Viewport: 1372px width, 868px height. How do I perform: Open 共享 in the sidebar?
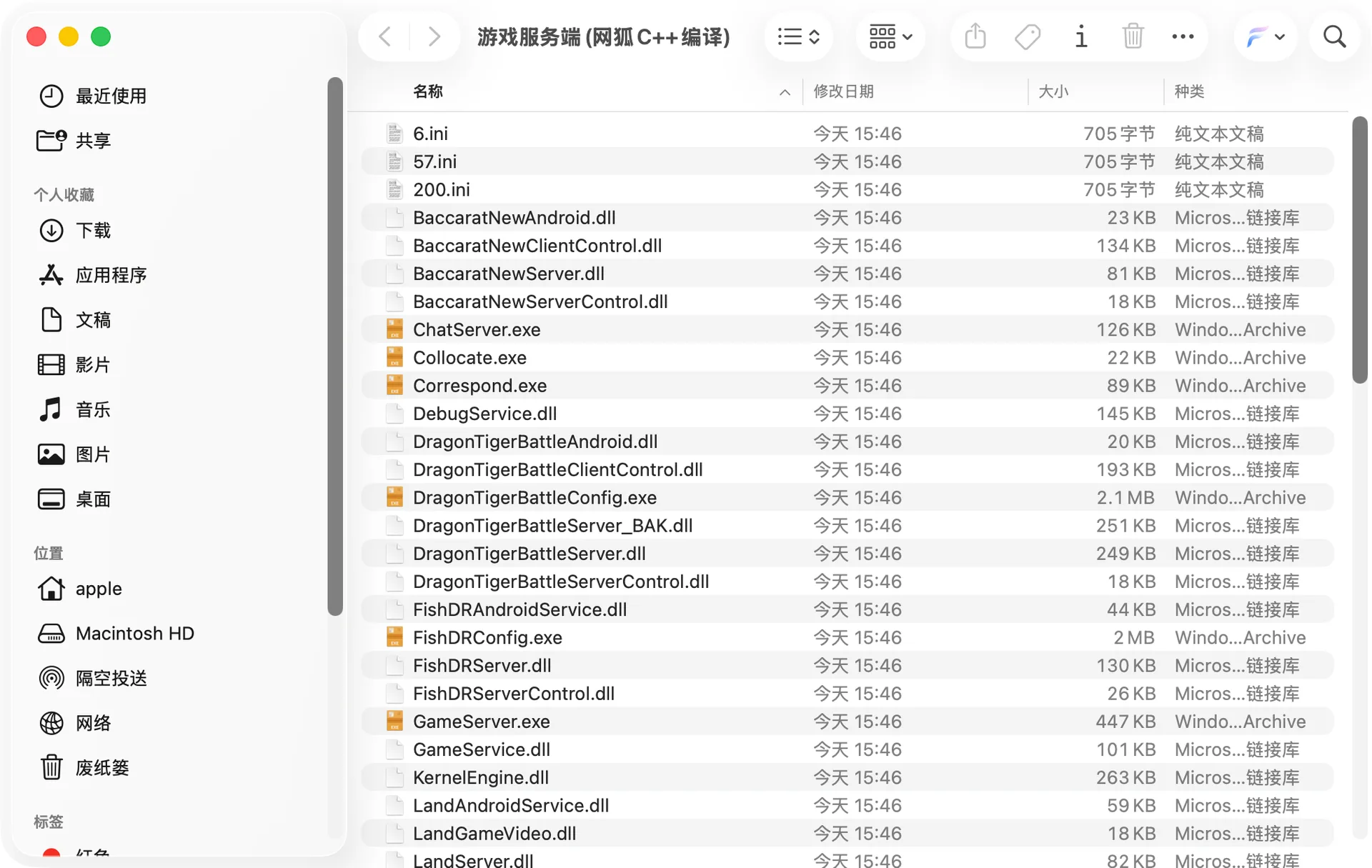click(74, 140)
